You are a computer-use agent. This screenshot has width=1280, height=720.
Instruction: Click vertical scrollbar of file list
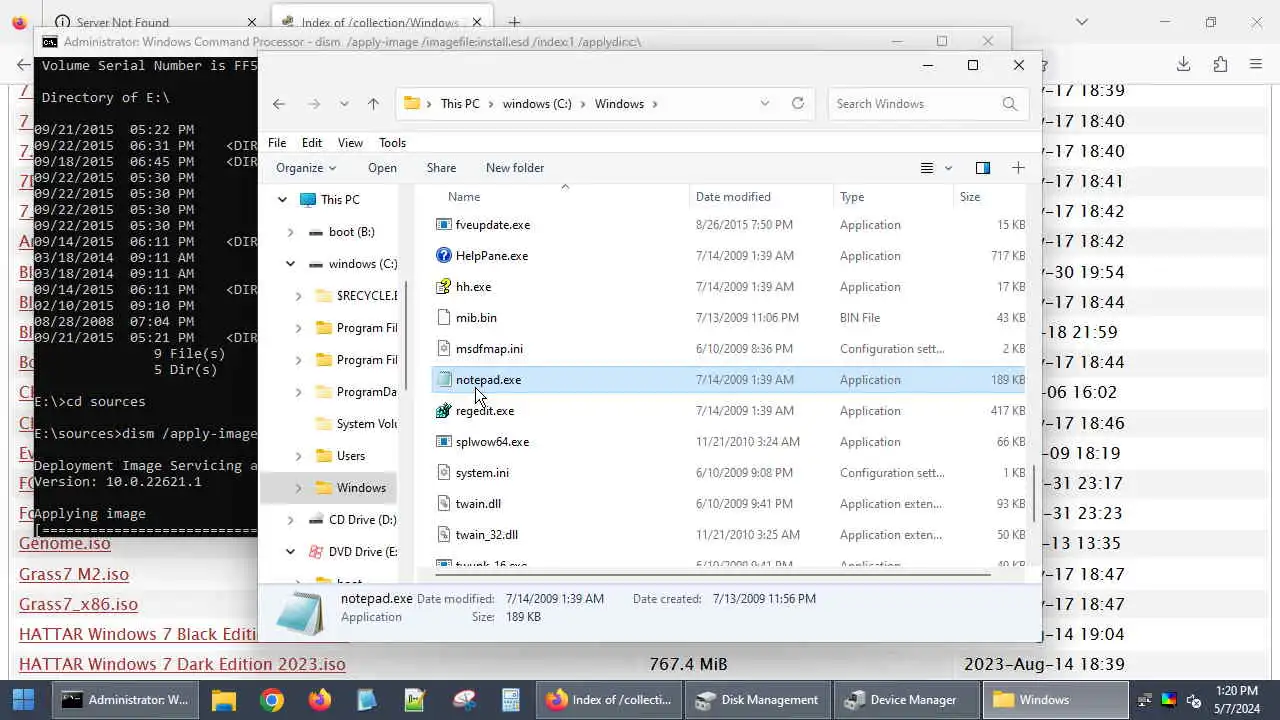[x=1034, y=493]
